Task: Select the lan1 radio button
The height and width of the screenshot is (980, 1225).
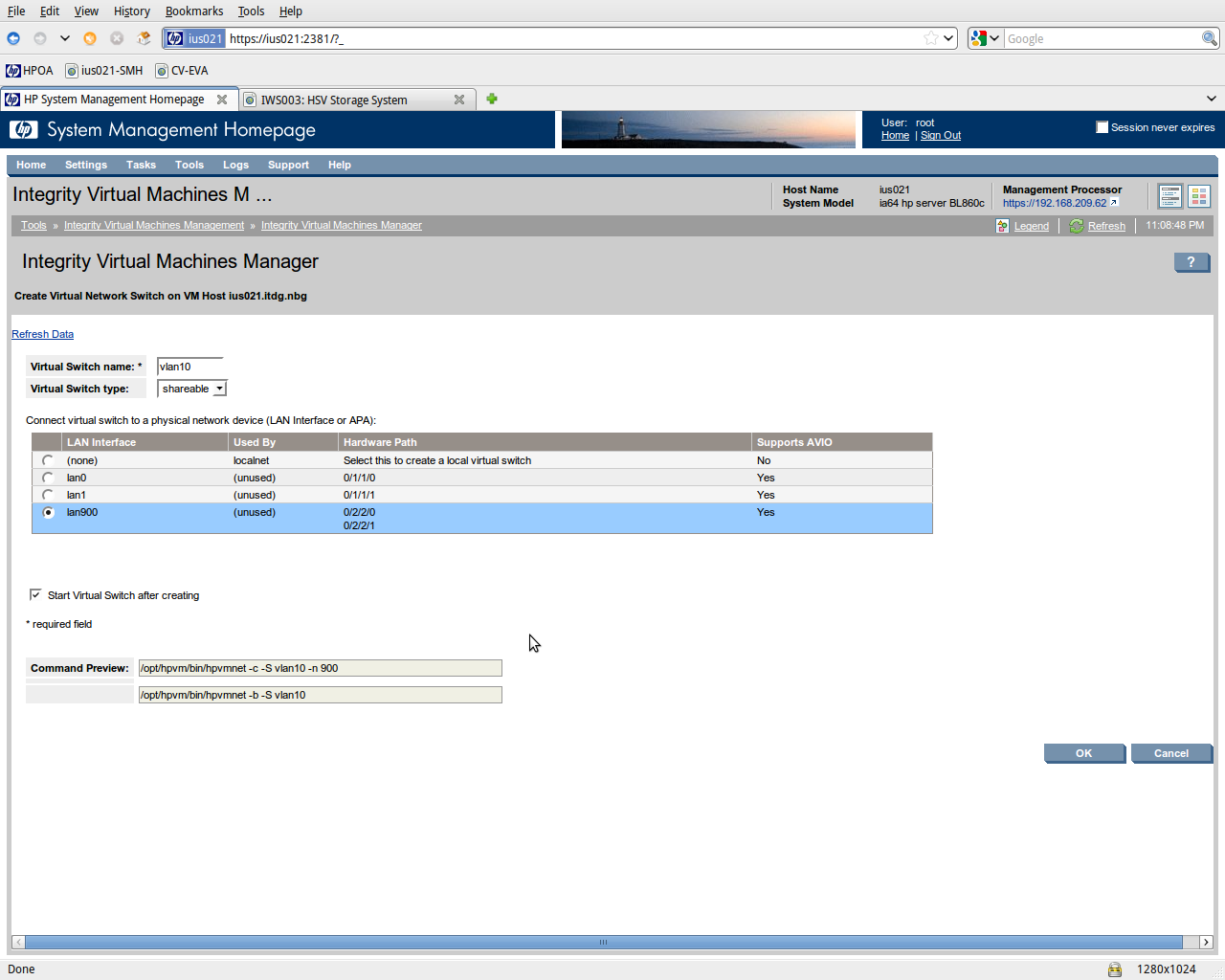Action: [x=48, y=495]
